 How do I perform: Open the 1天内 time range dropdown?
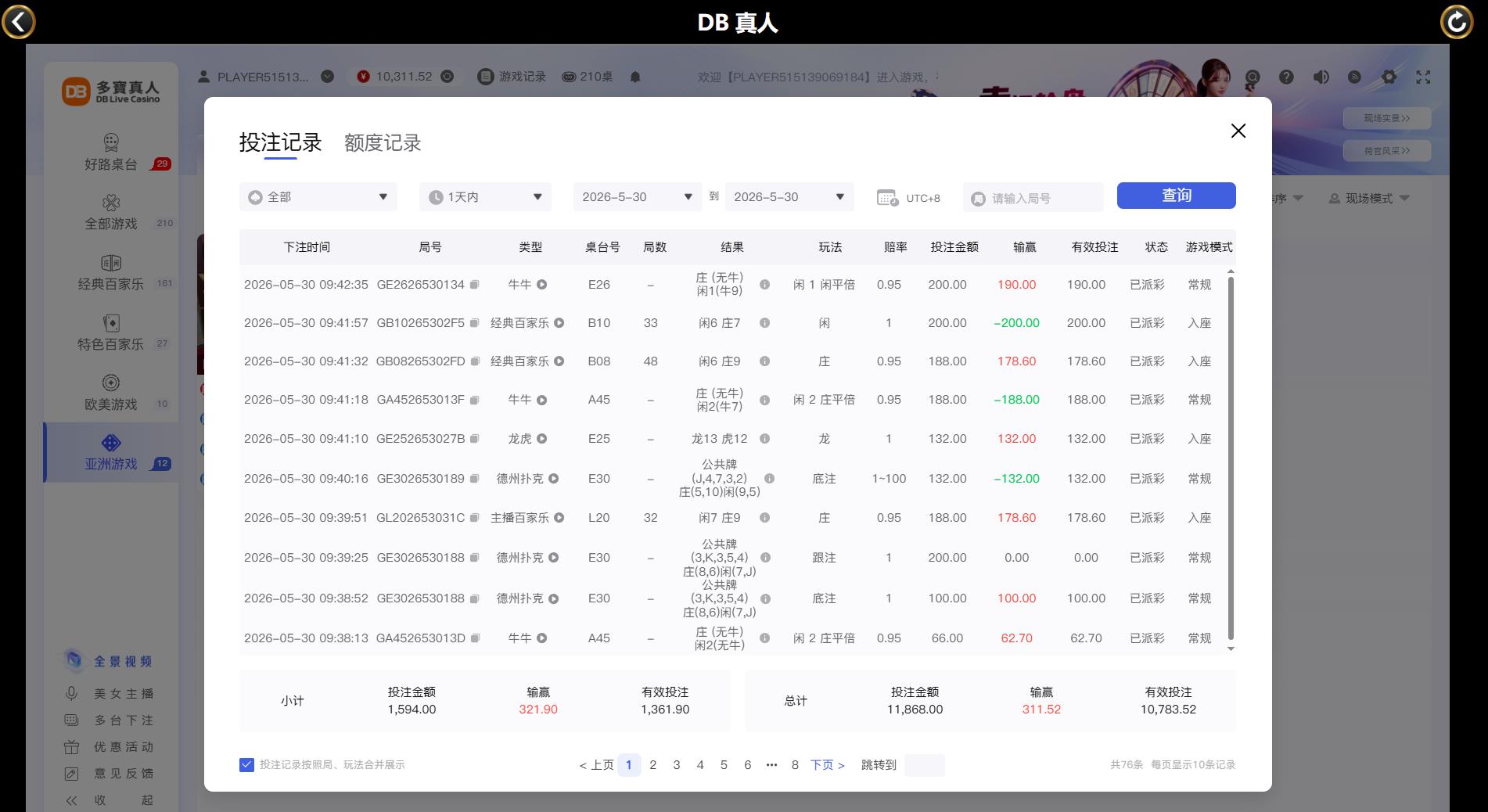tap(485, 197)
